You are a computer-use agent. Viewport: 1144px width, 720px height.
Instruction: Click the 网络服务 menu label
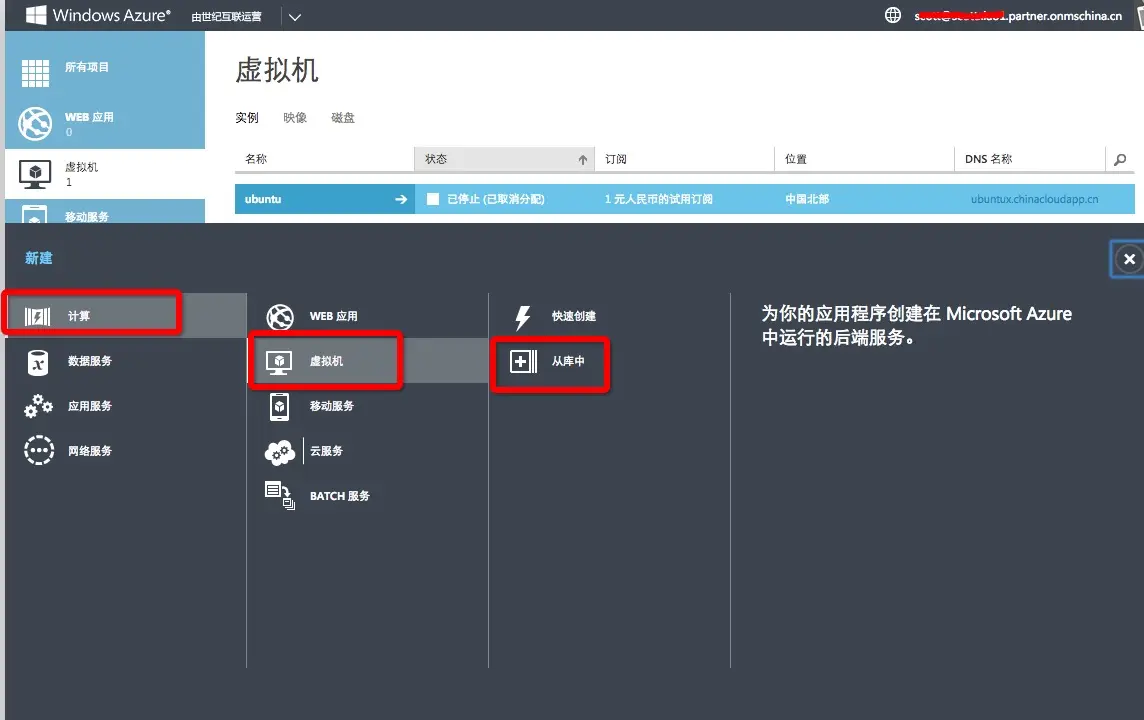(90, 452)
